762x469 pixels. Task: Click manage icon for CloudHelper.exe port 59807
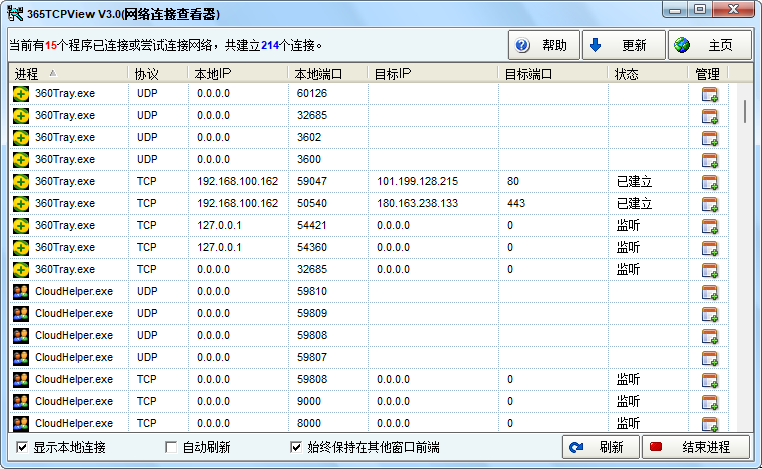tap(710, 358)
